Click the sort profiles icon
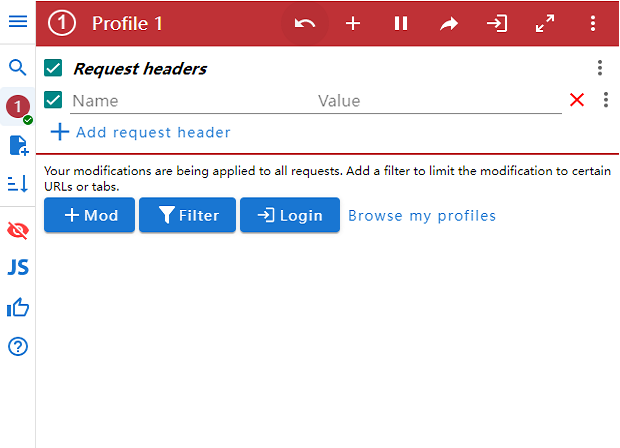The image size is (620, 448). click(17, 183)
